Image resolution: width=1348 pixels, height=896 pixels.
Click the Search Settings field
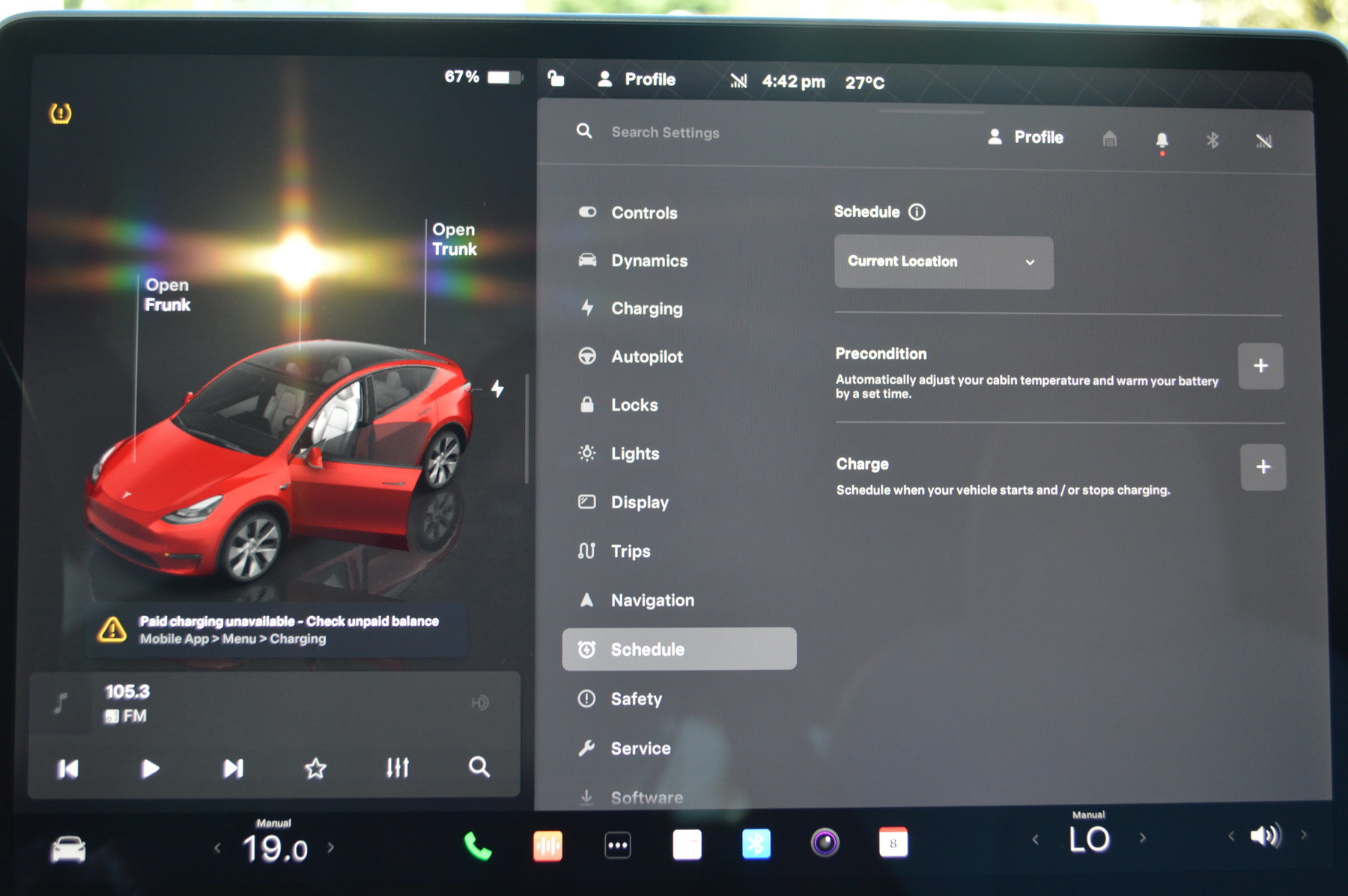pyautogui.click(x=665, y=132)
